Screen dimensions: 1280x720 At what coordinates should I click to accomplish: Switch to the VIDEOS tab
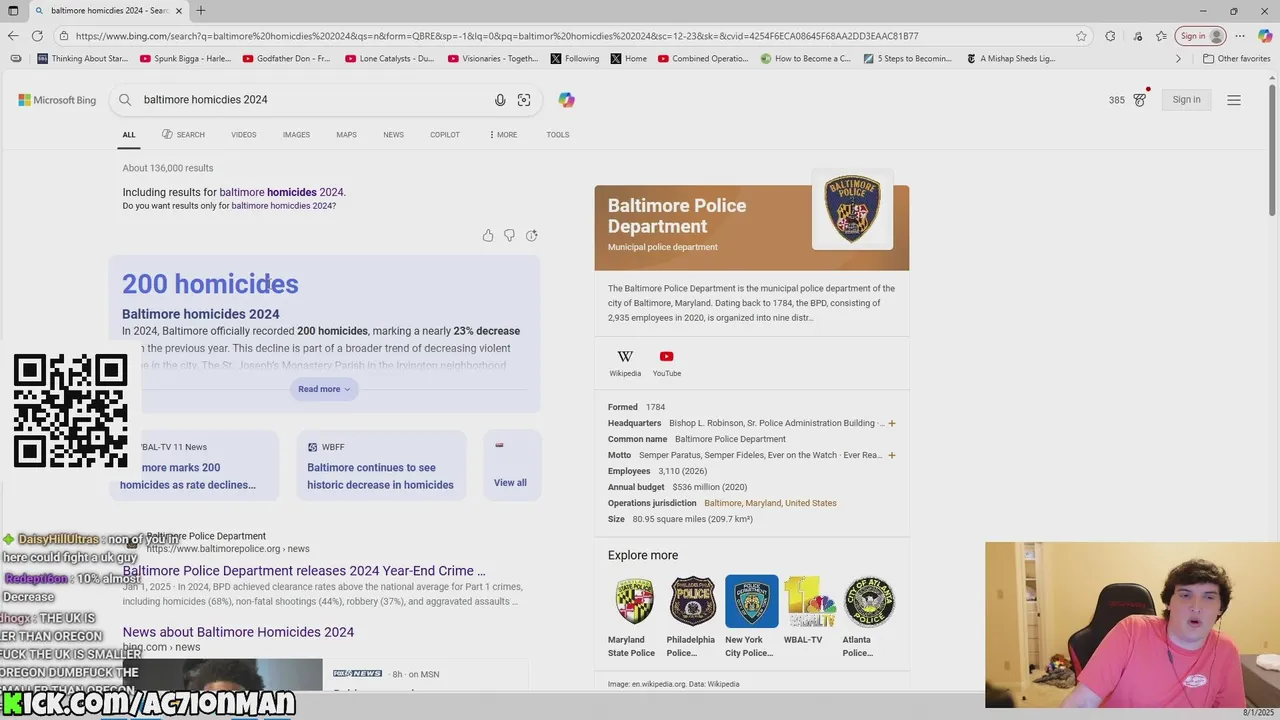coord(244,135)
